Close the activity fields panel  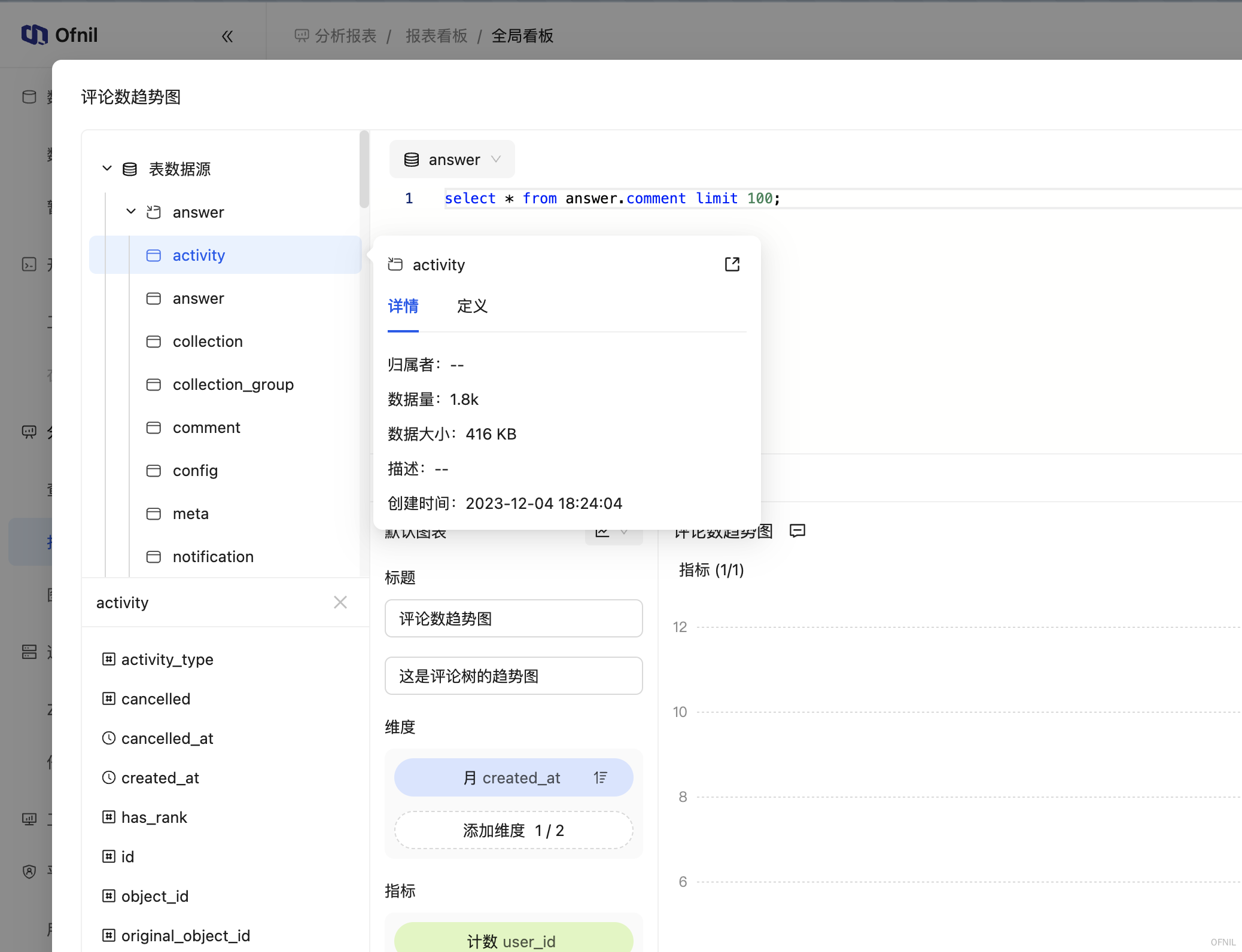click(340, 602)
